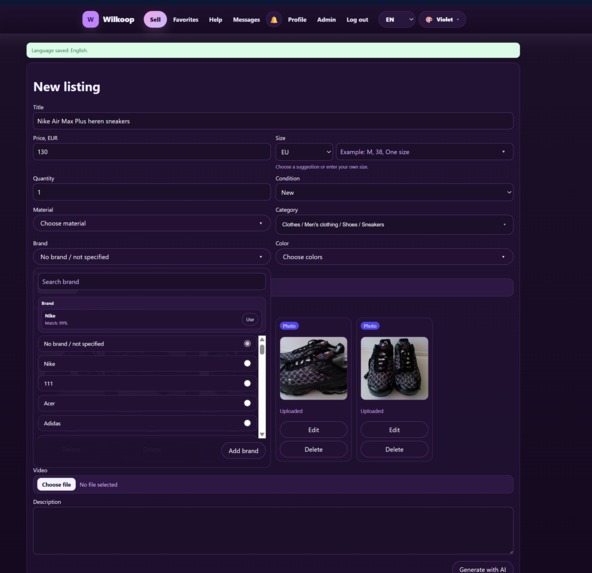Click Log out link
Screen dimensions: 592x573
[357, 20]
